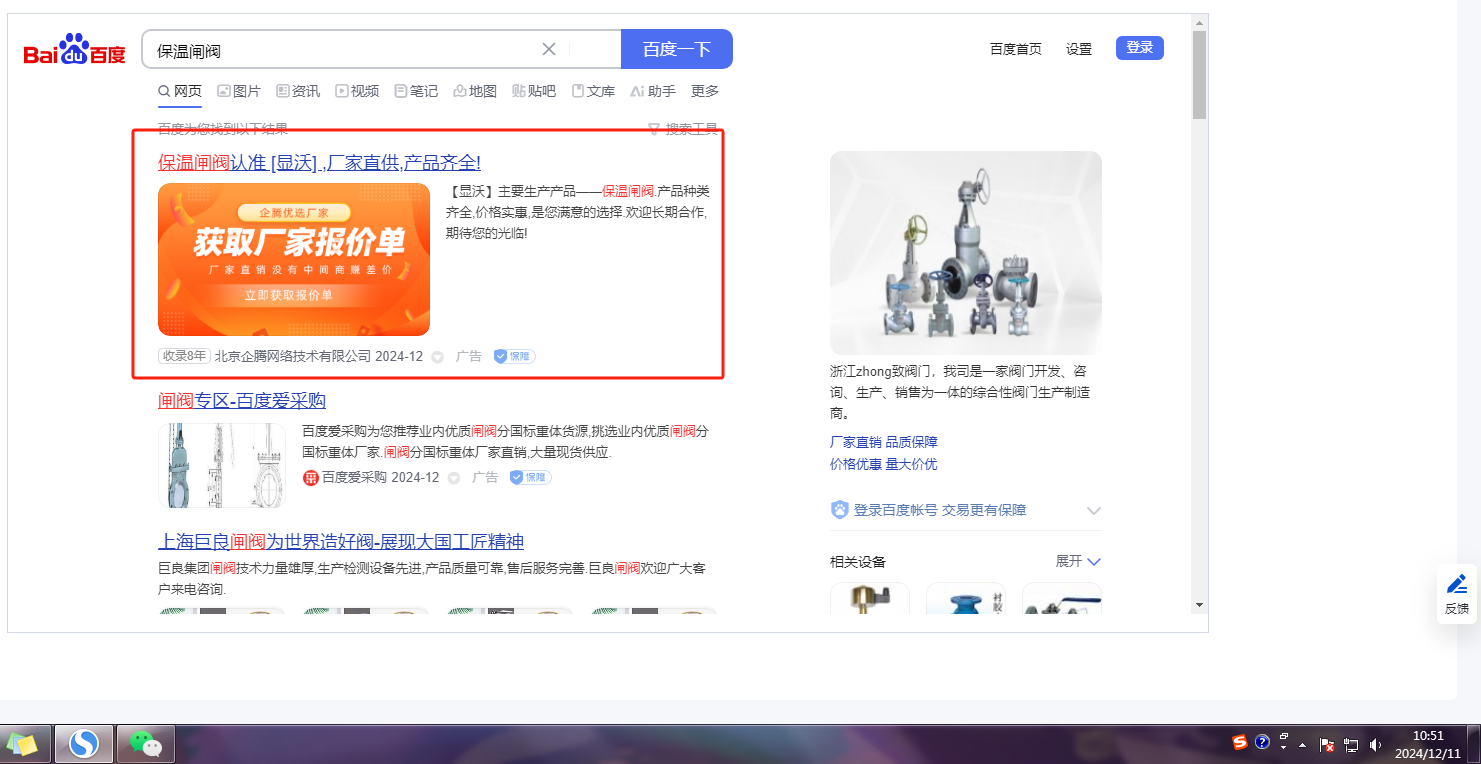Clear the search box with the X icon
This screenshot has width=1481, height=764.
[x=549, y=49]
